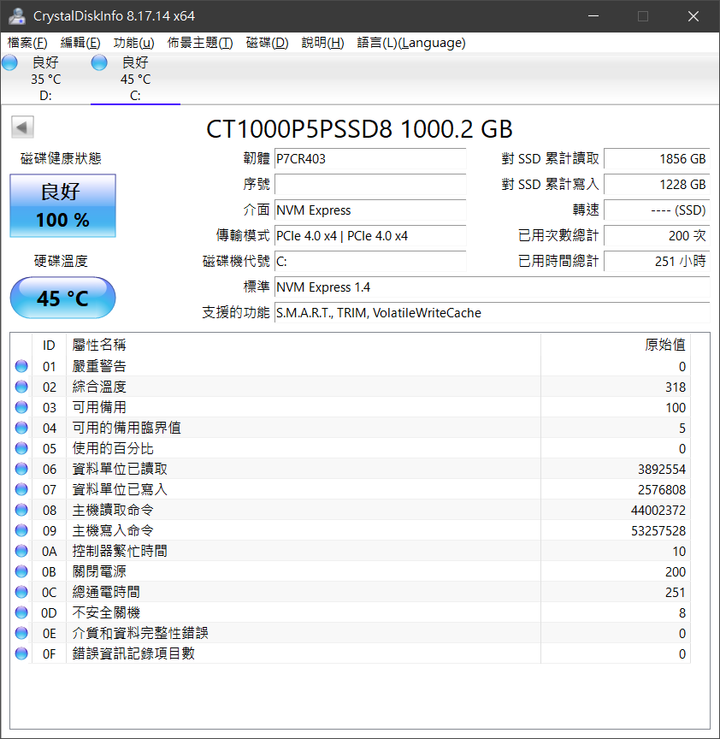Image resolution: width=720 pixels, height=739 pixels.
Task: Click status dot for attribute 06 資料單位已讀取
Action: pyautogui.click(x=21, y=469)
